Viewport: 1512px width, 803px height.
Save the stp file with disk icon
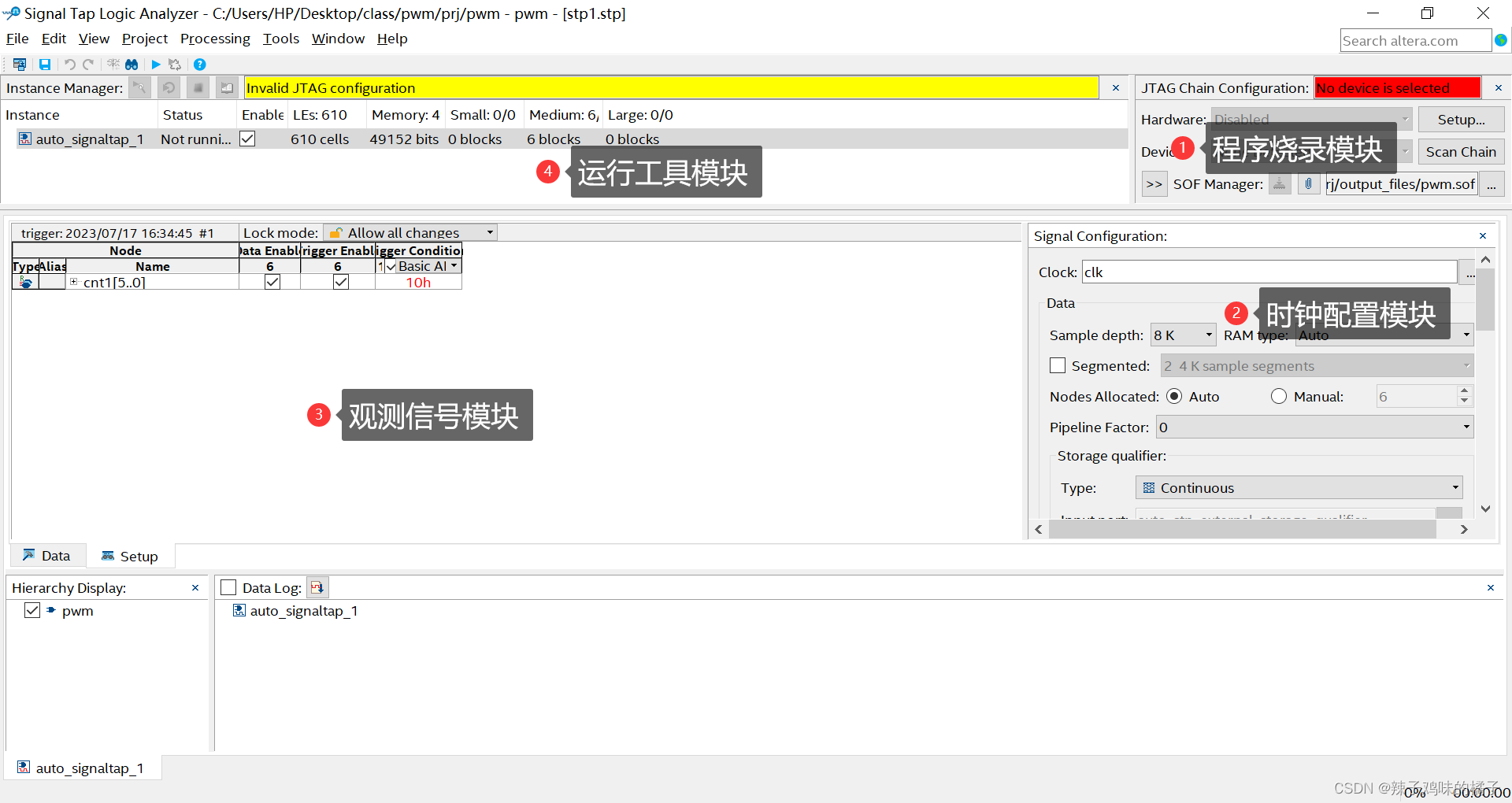pos(45,65)
